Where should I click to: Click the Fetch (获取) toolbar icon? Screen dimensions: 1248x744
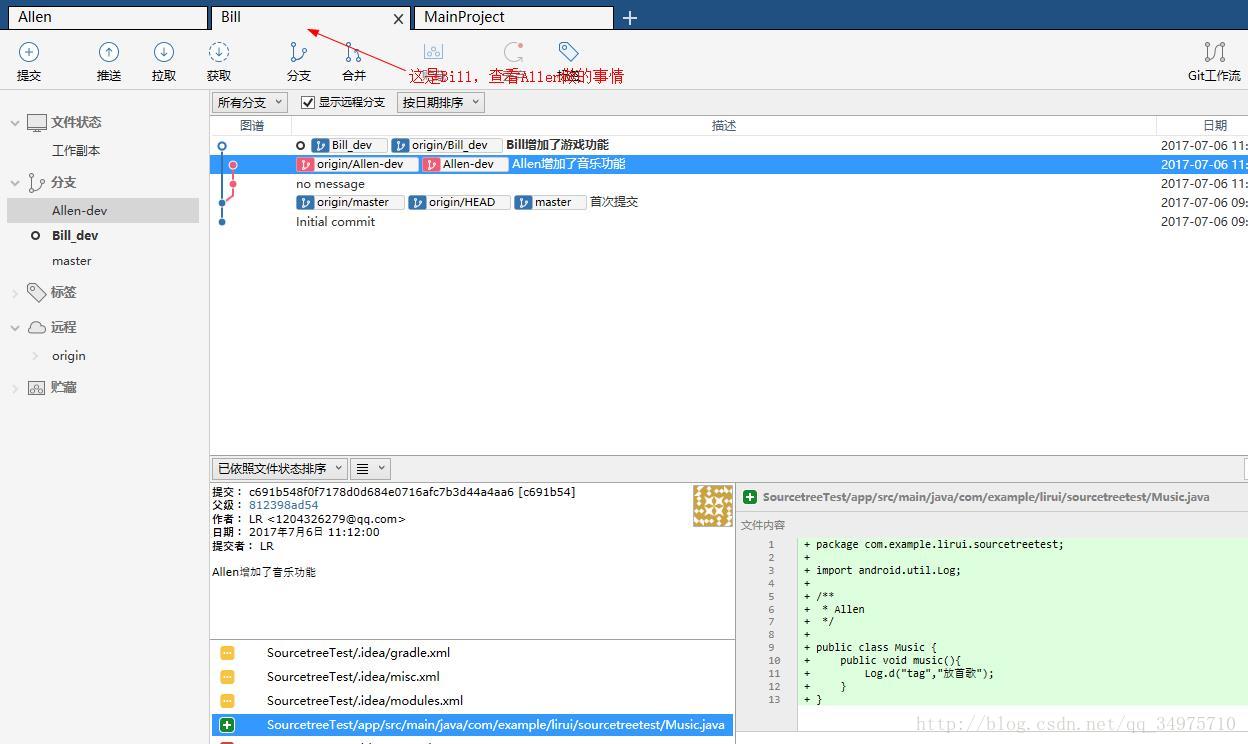[219, 52]
